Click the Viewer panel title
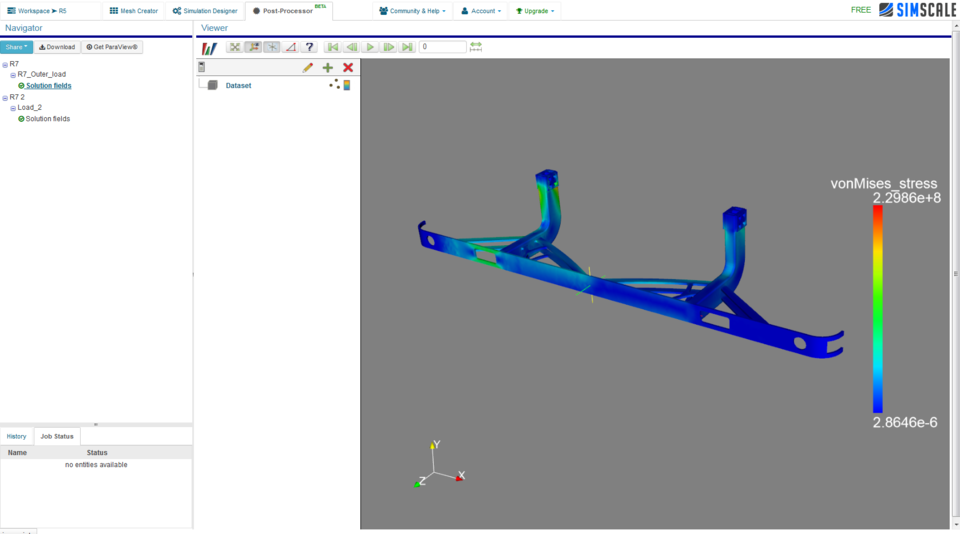 click(x=214, y=28)
